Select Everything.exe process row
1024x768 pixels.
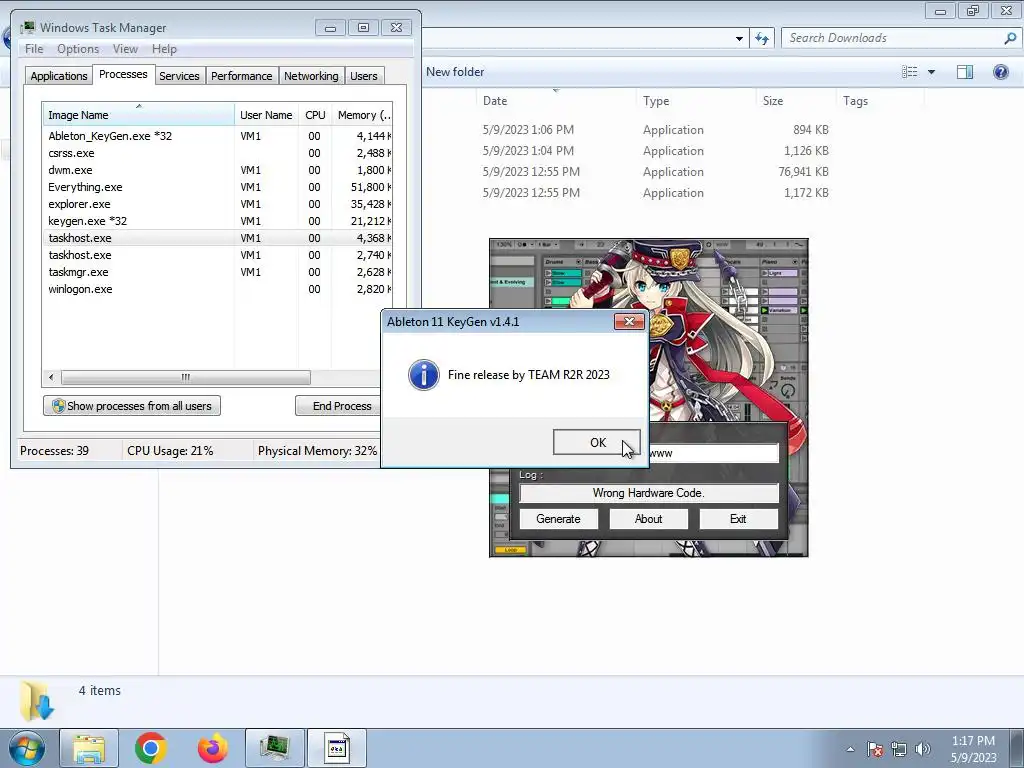(217, 187)
